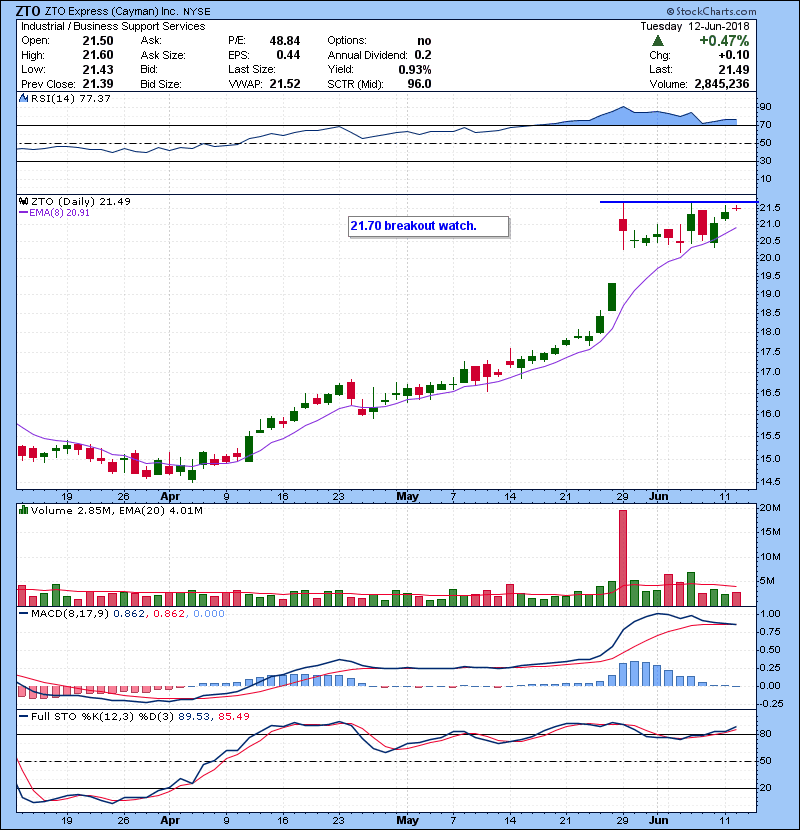Image resolution: width=800 pixels, height=830 pixels.
Task: Click the Ask Size label
Action: pos(163,55)
